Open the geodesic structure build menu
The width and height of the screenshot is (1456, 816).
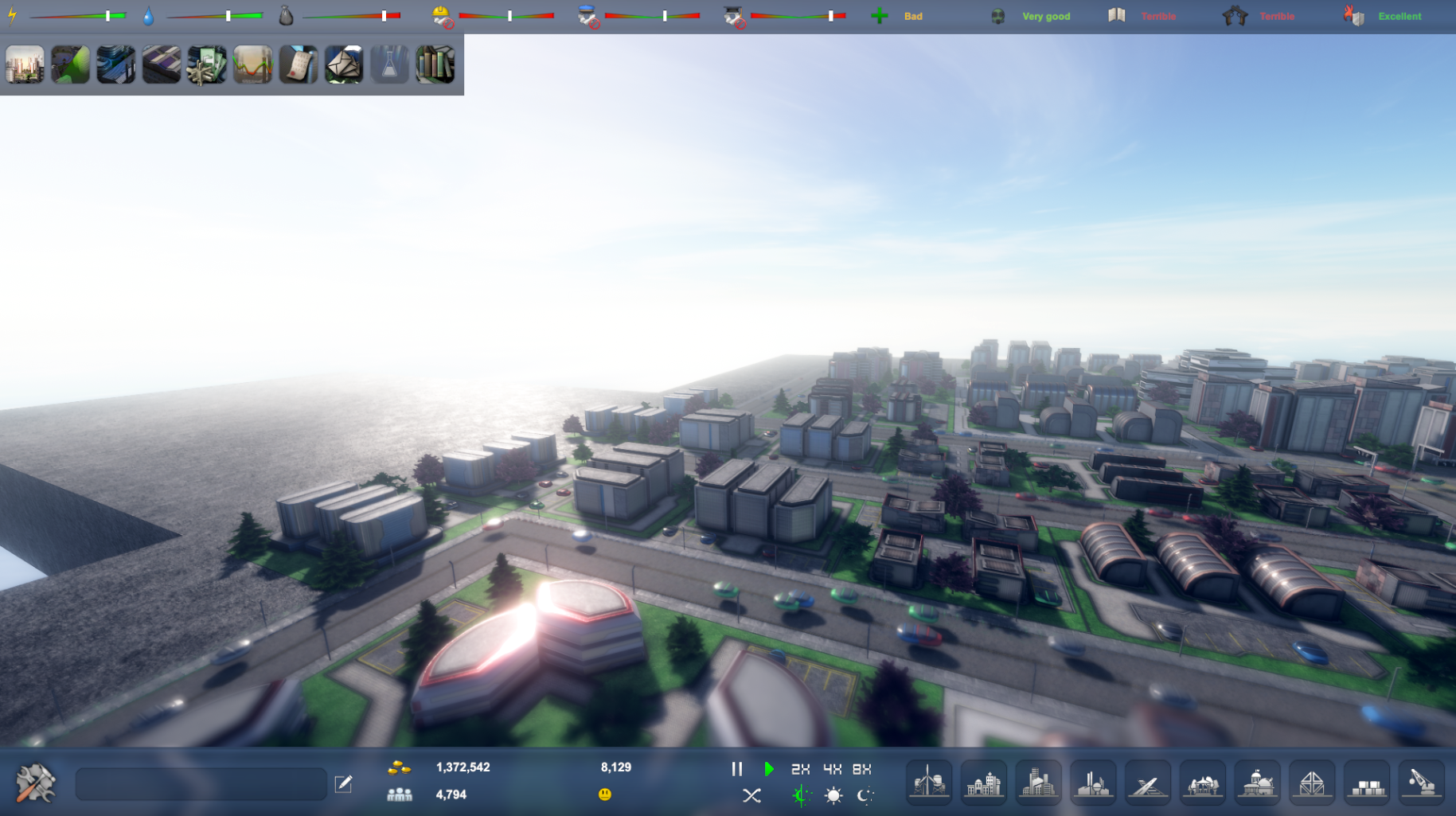1312,783
